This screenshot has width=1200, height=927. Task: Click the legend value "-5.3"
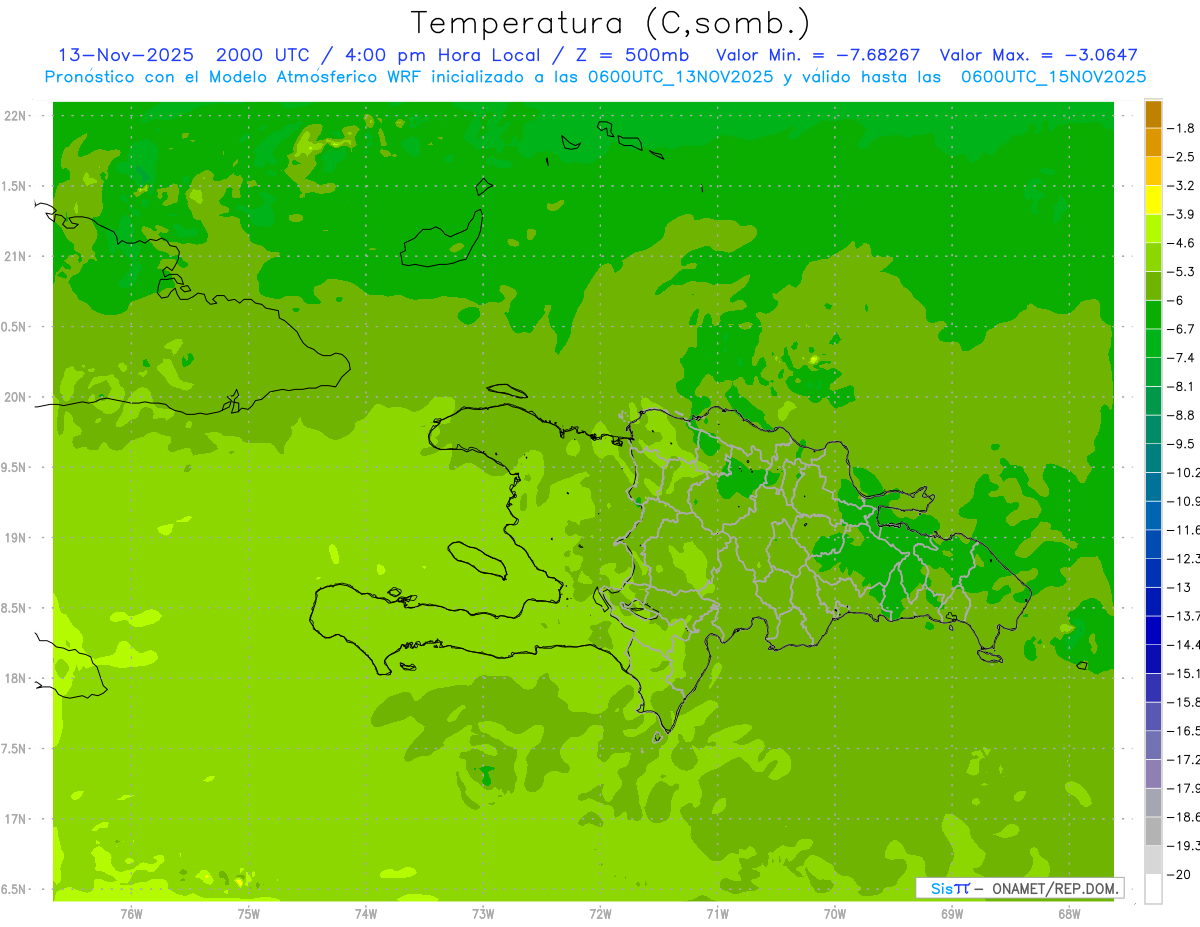[x=1181, y=271]
